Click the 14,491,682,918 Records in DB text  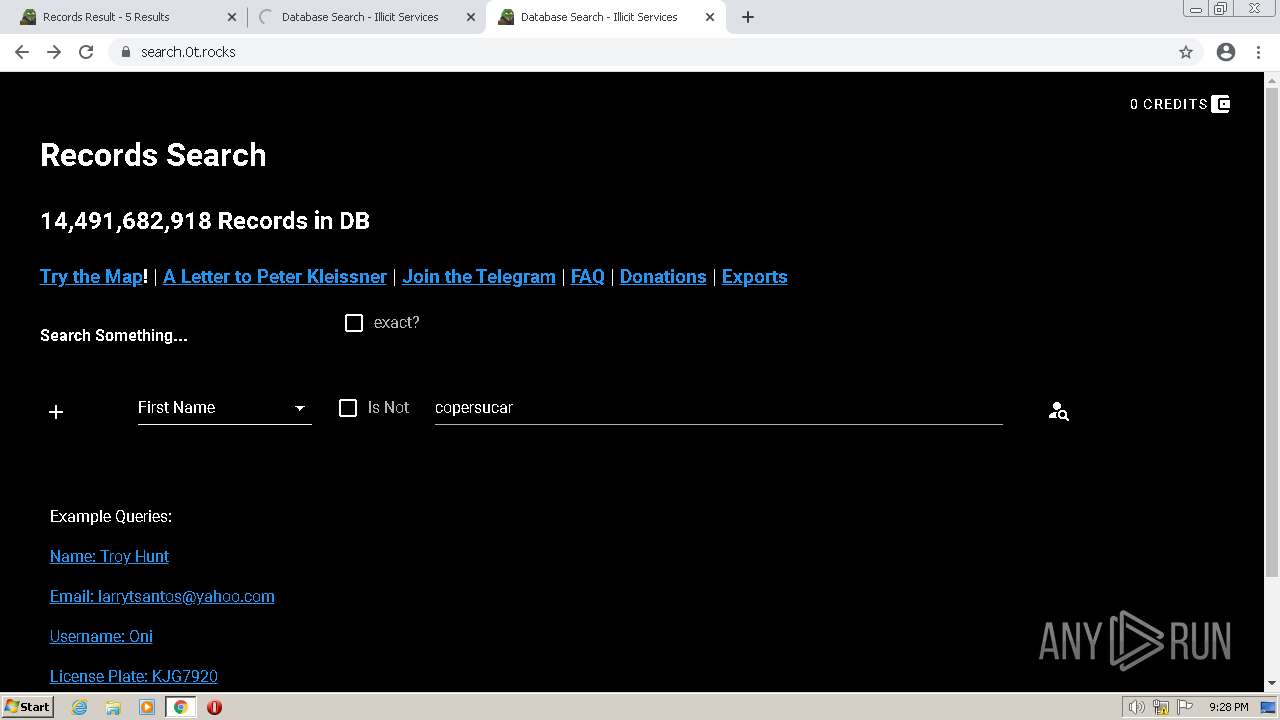click(x=205, y=221)
